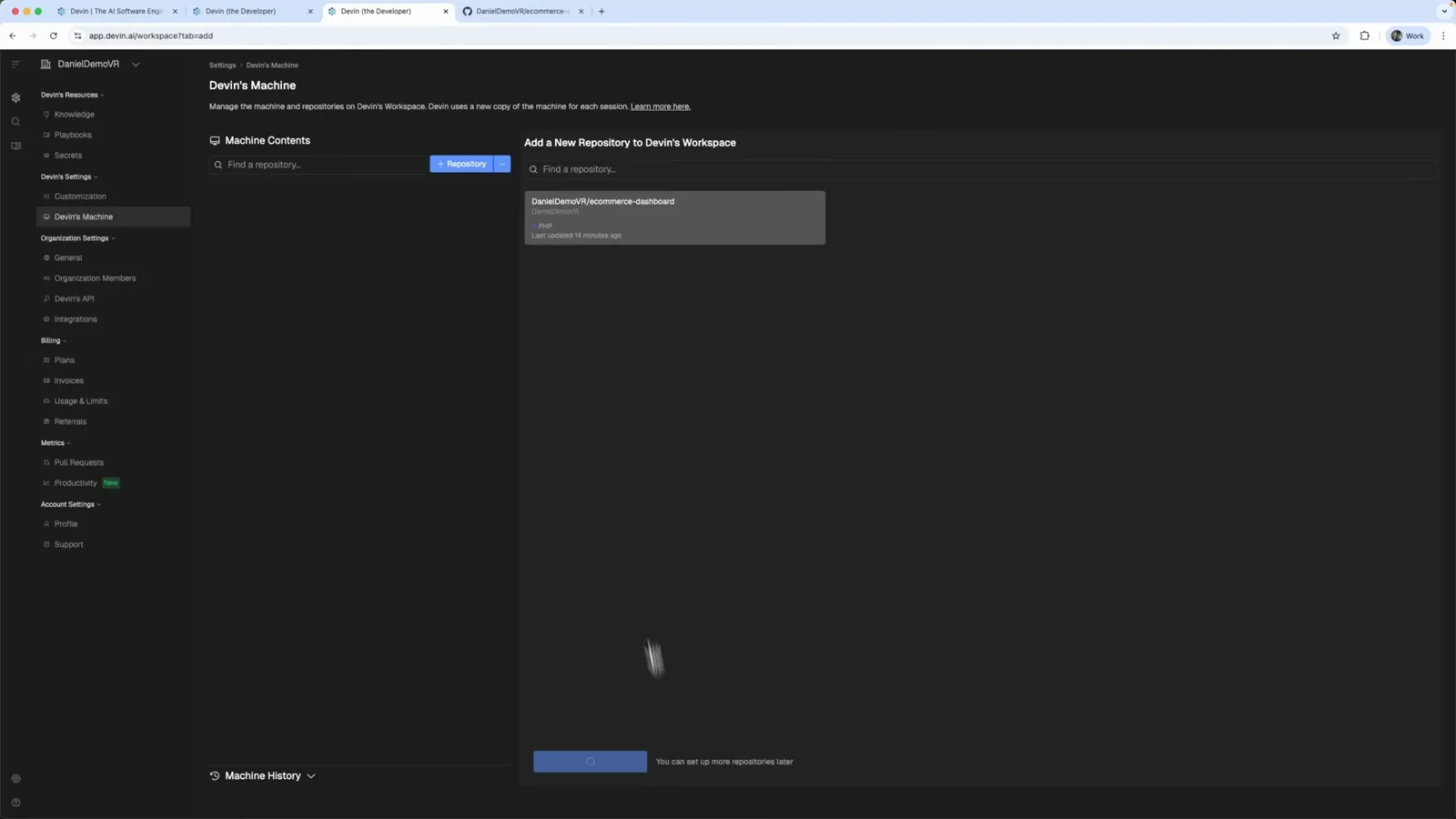The height and width of the screenshot is (819, 1456).
Task: Open the Work profile menu
Action: pyautogui.click(x=1408, y=35)
